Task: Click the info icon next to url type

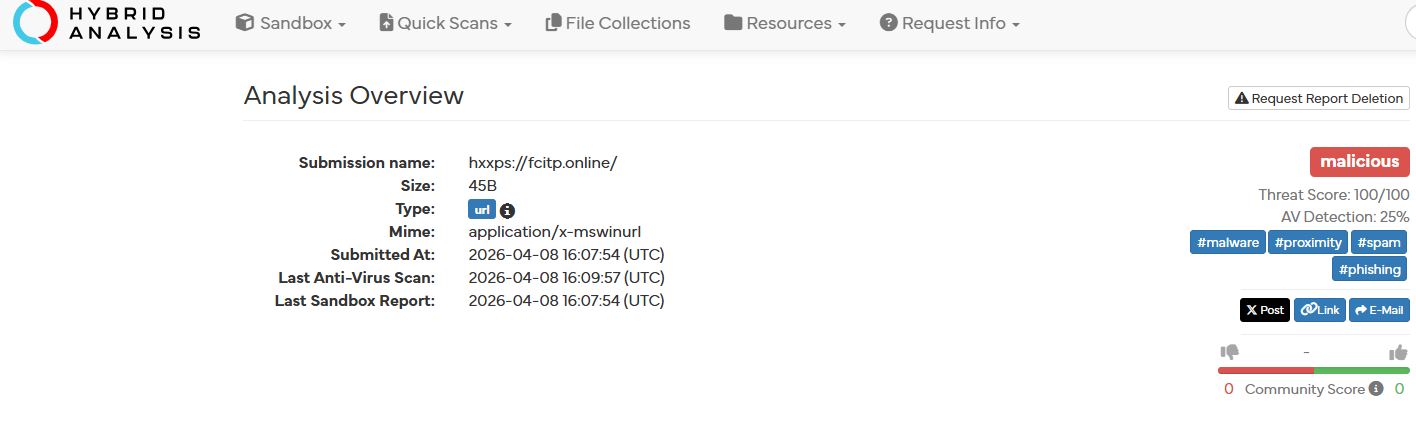Action: pos(507,211)
